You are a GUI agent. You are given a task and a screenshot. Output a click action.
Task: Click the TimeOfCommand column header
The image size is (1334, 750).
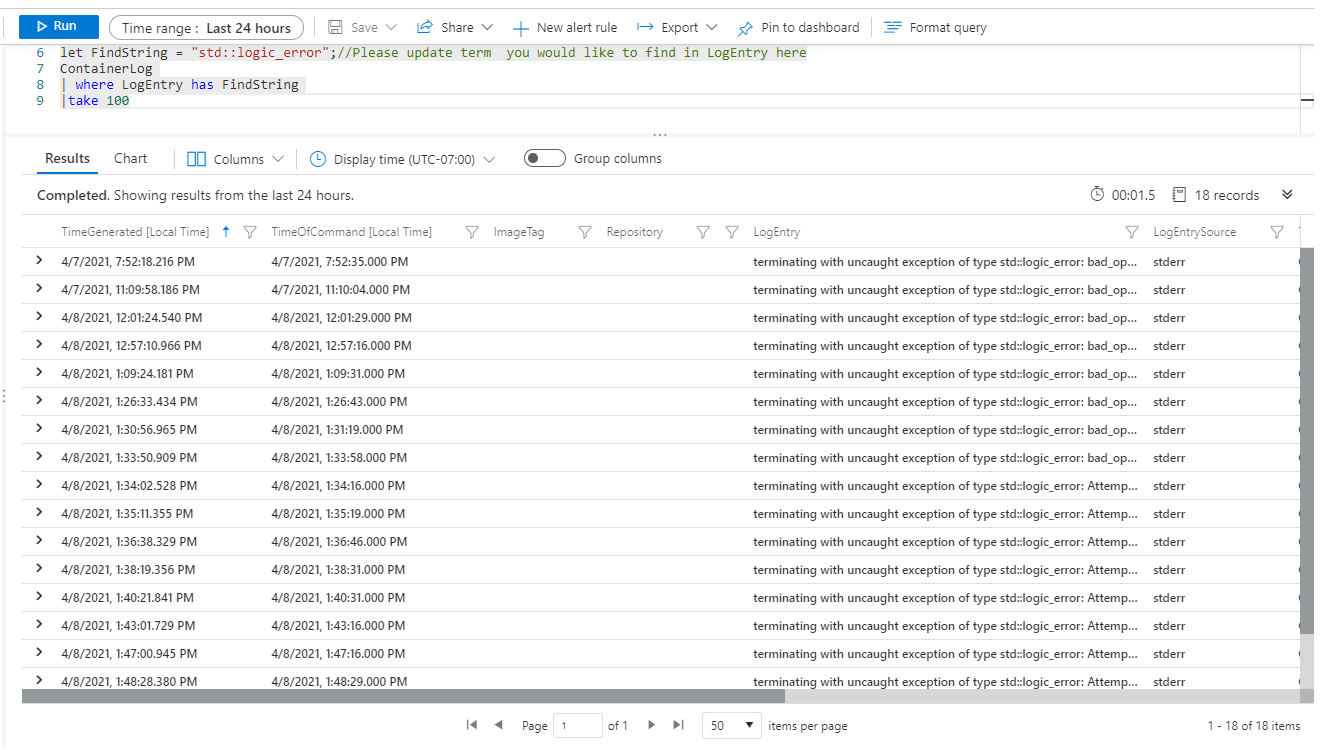click(352, 232)
